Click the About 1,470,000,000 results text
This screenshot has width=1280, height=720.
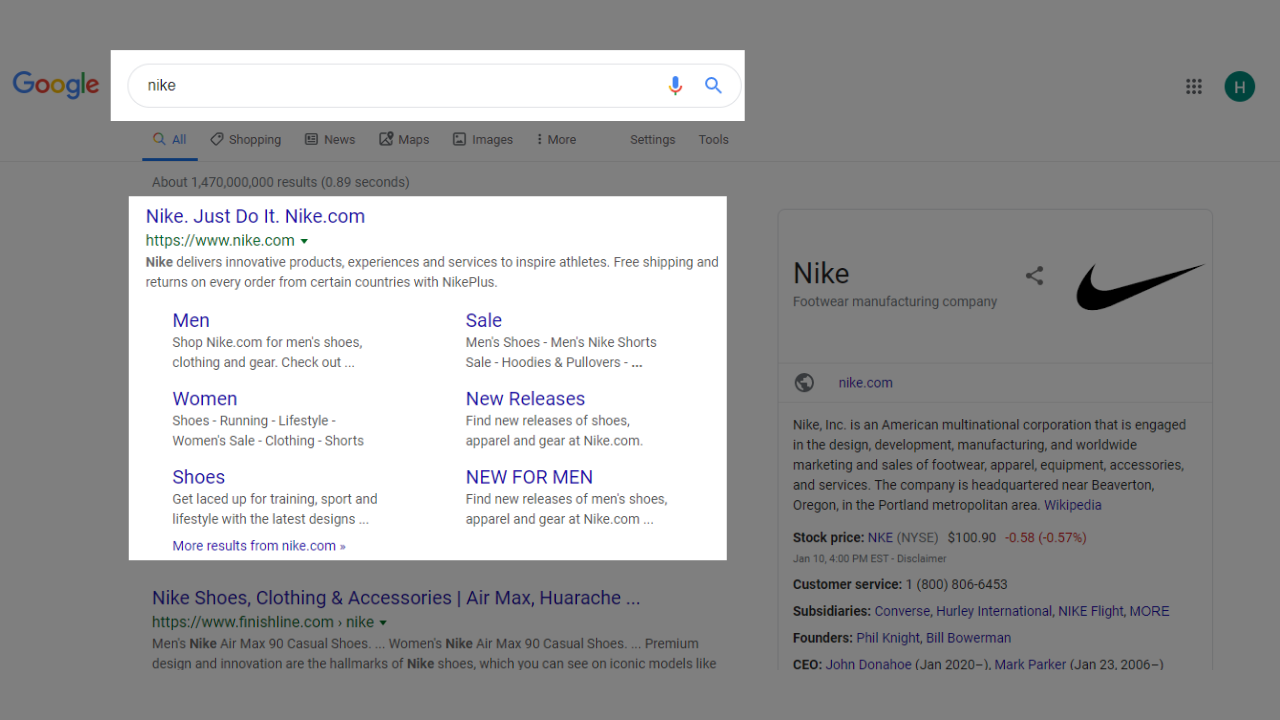pyautogui.click(x=281, y=182)
